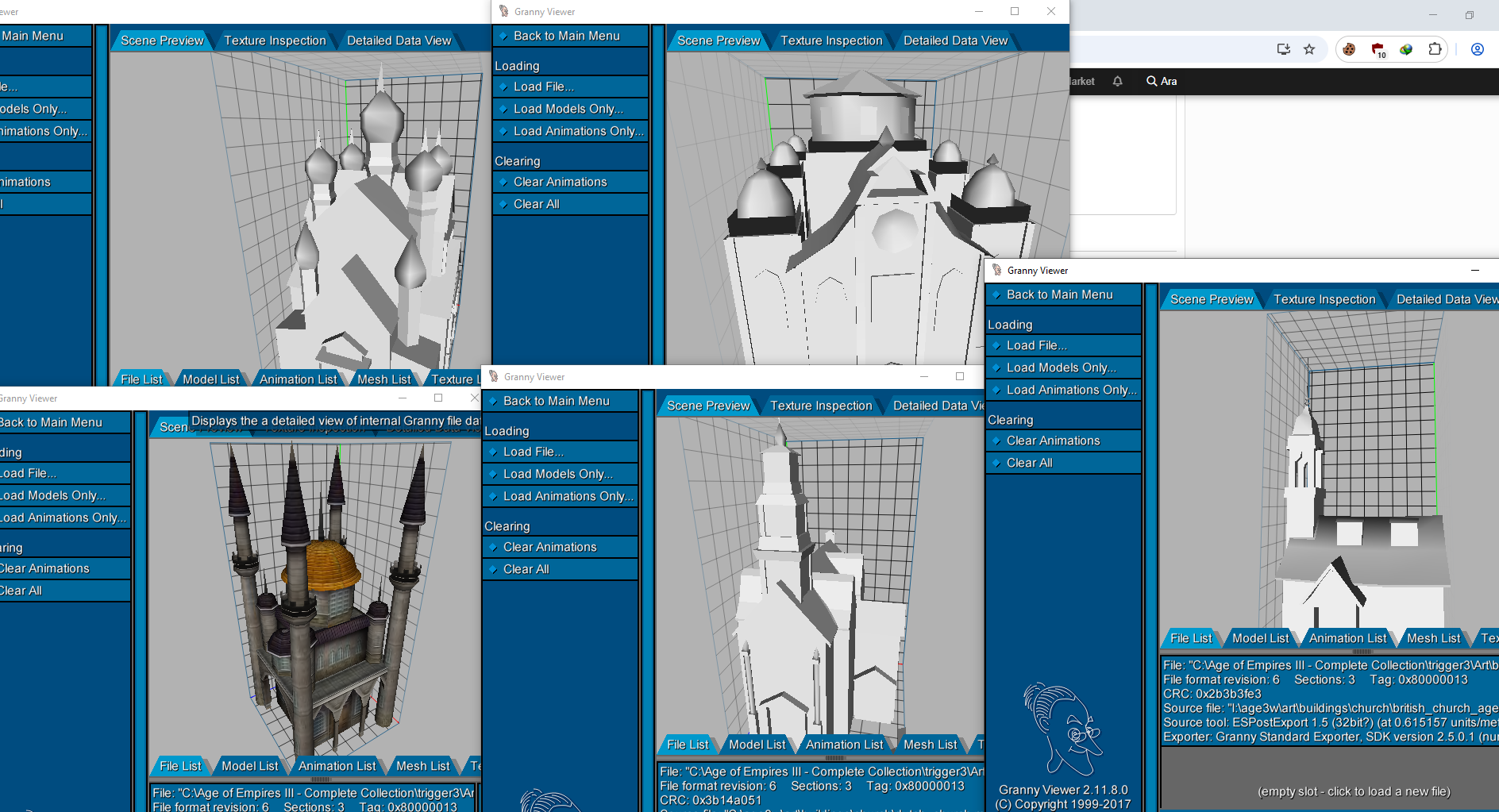Open Model List tab in white tower window
Screen dimensions: 1499x812
coord(757,745)
